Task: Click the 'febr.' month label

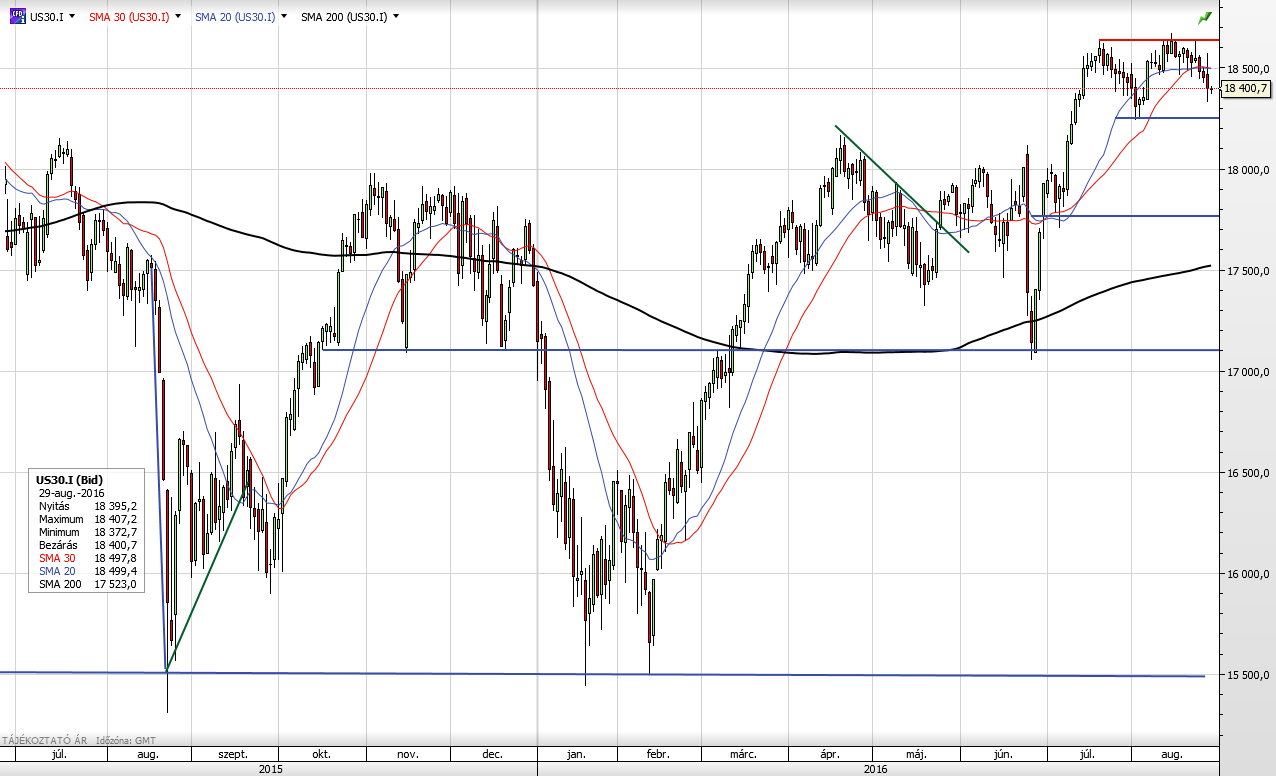Action: click(x=657, y=754)
